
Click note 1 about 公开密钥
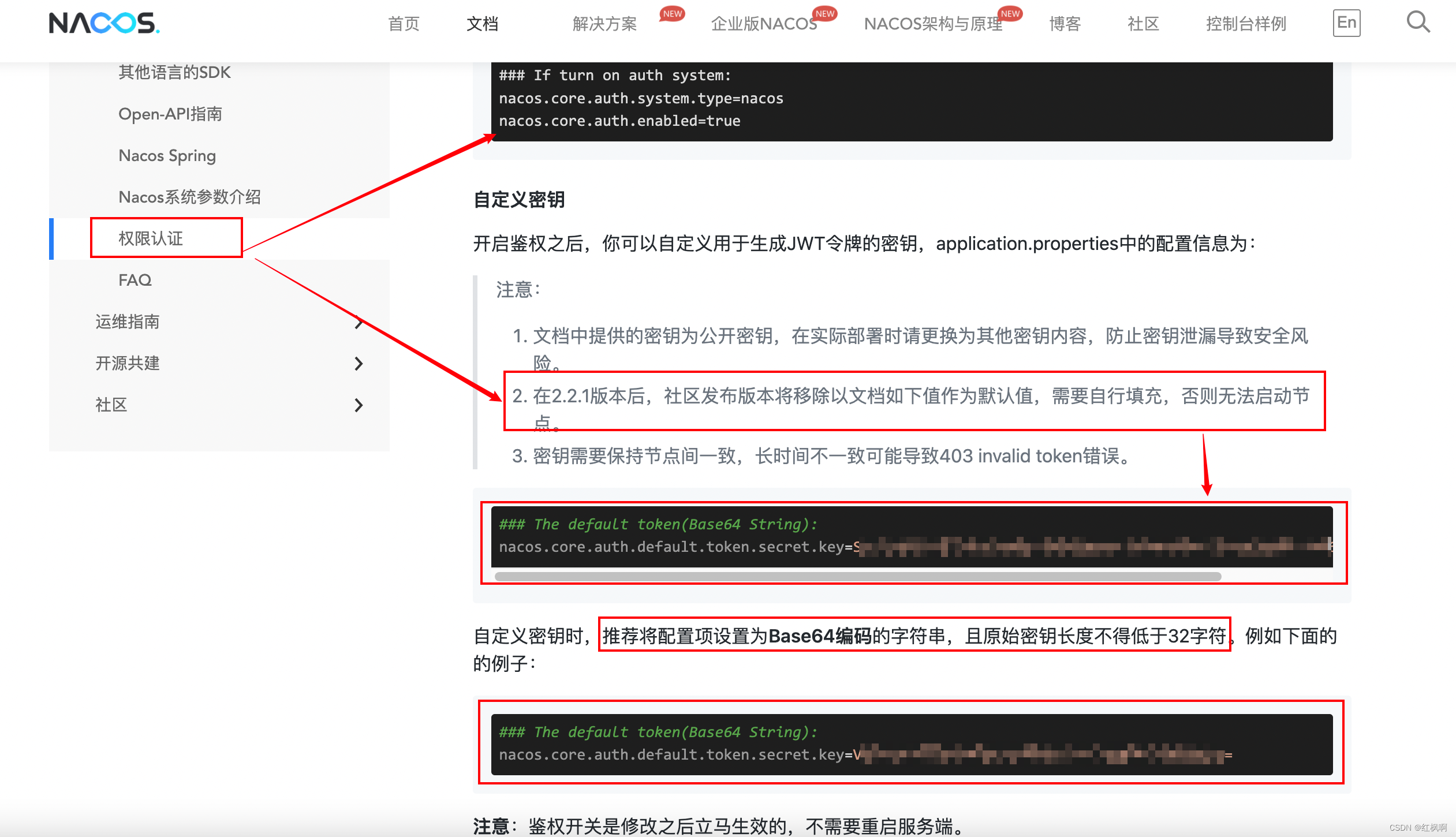(910, 349)
